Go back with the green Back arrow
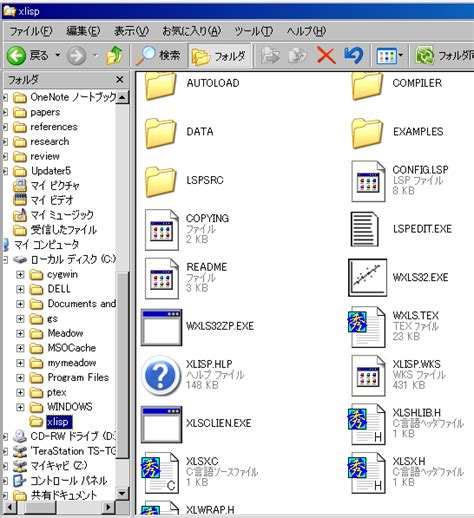Screen dimensions: 474x518 point(16,55)
